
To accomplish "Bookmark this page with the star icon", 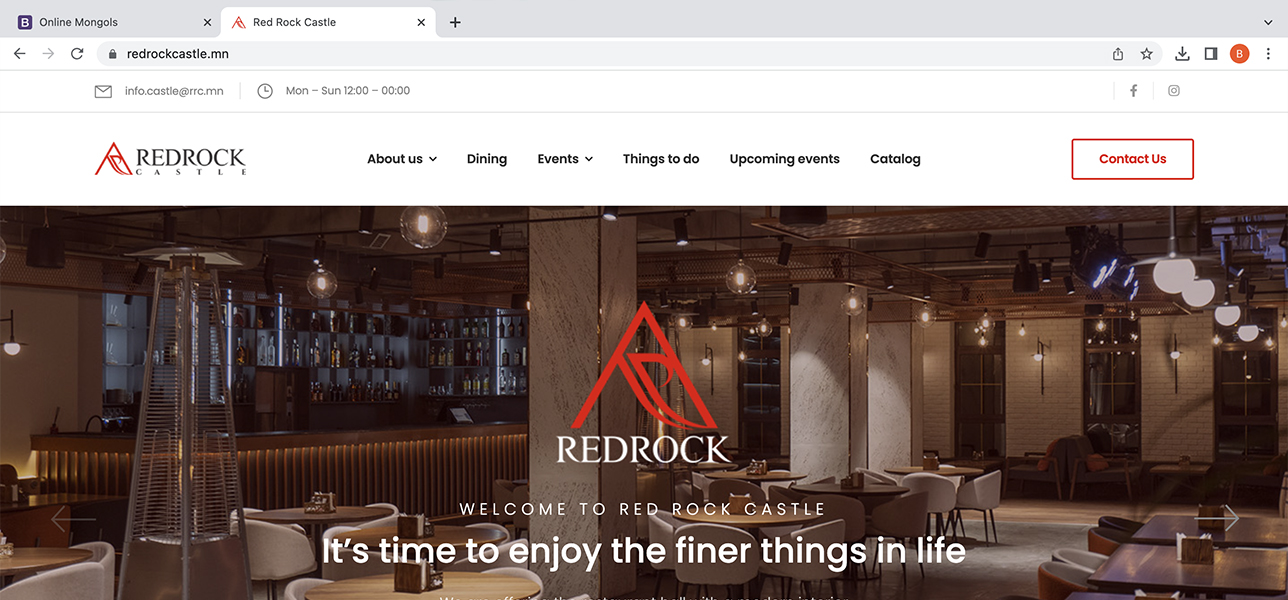I will coord(1146,54).
